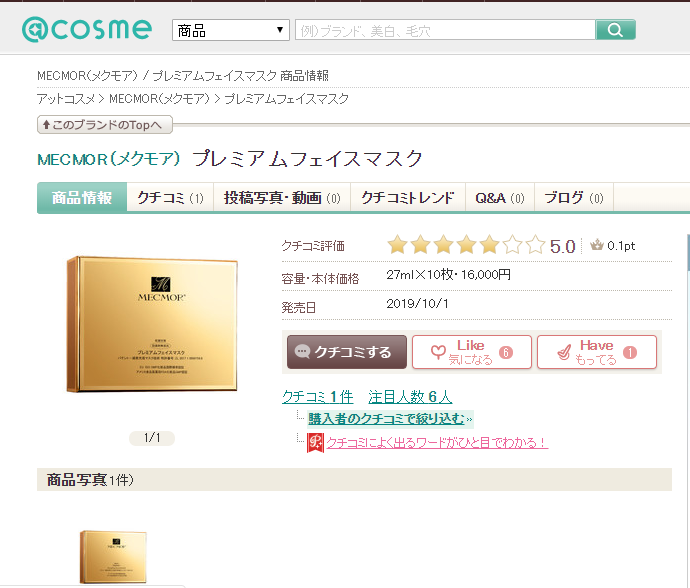Open the クチコミ (1) tab
The height and width of the screenshot is (588, 690).
point(170,198)
